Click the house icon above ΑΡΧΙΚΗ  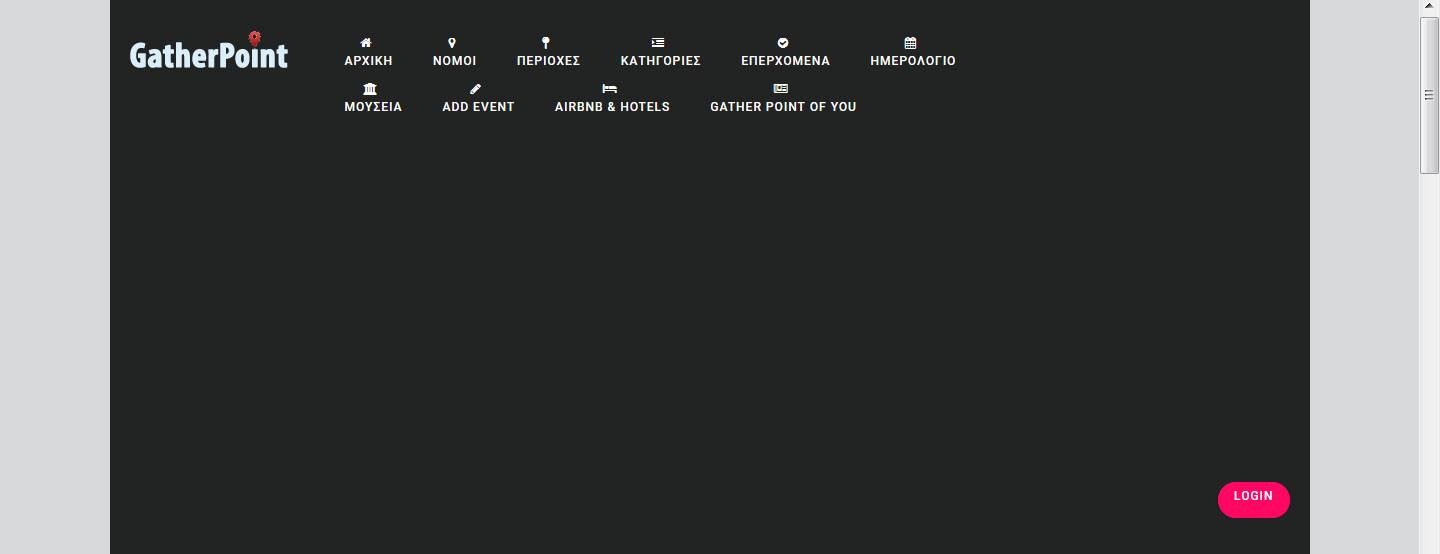[x=366, y=43]
